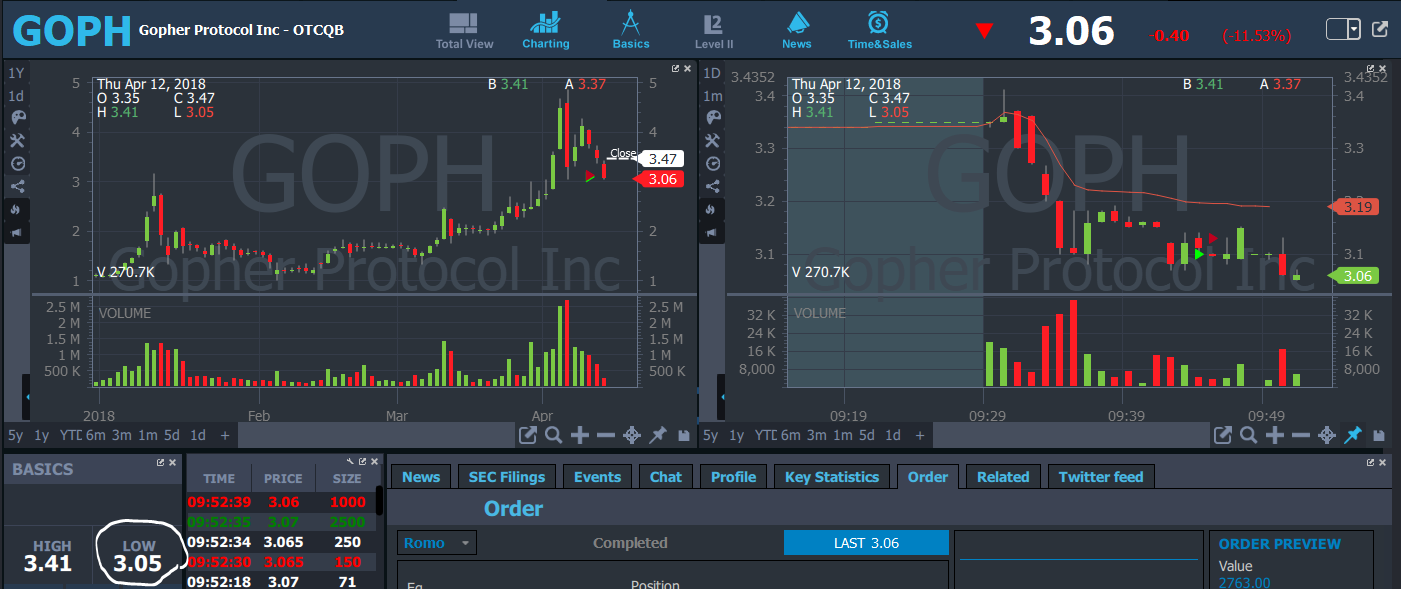
Task: Switch to the Twitter feed tab
Action: [x=1100, y=477]
